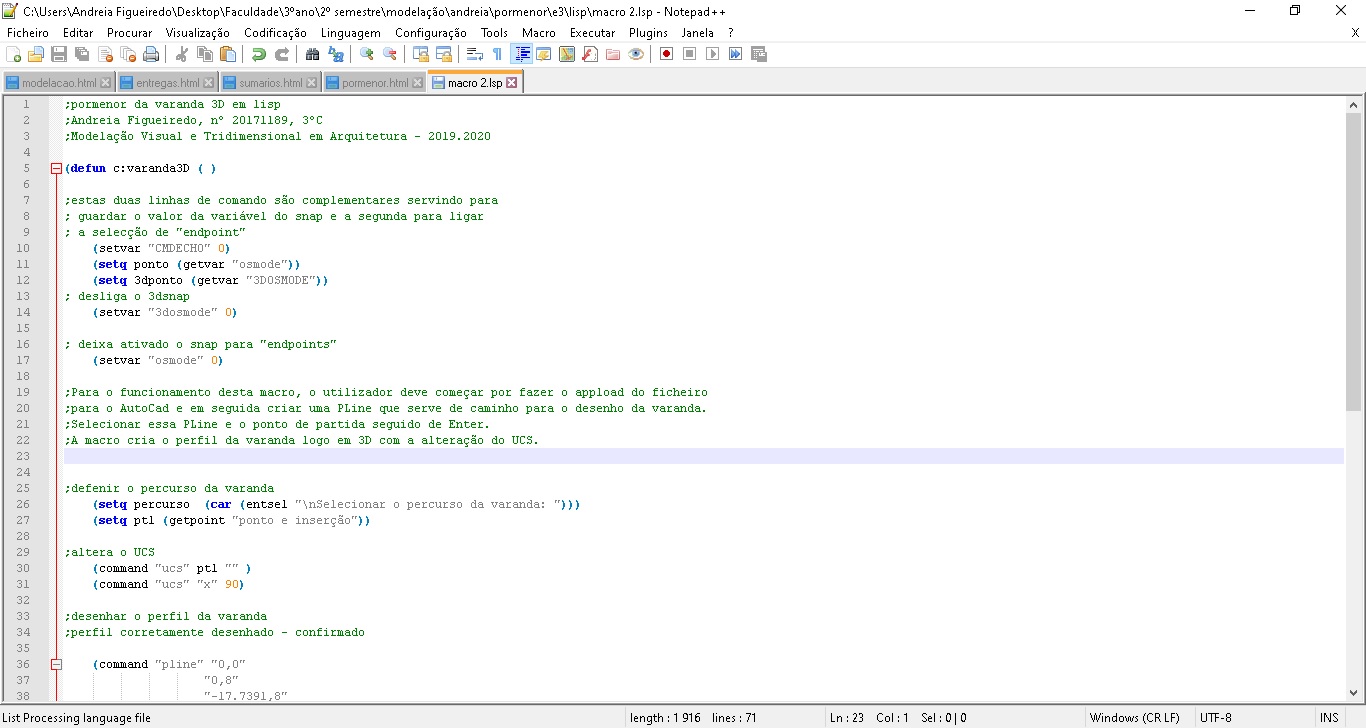This screenshot has width=1366, height=728.
Task: Run the macro multiple times icon
Action: pos(735,54)
